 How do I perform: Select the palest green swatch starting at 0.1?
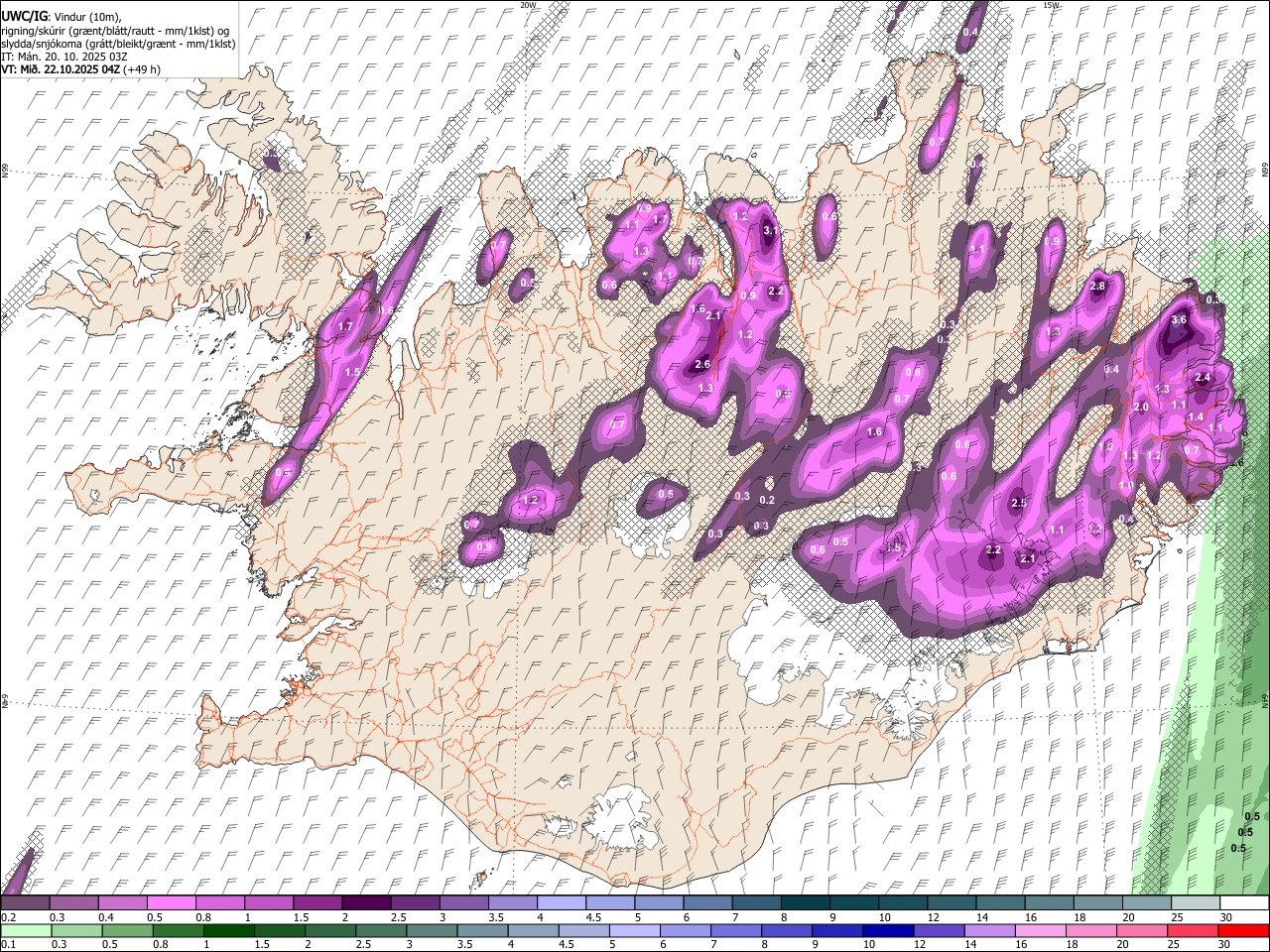tap(26, 930)
